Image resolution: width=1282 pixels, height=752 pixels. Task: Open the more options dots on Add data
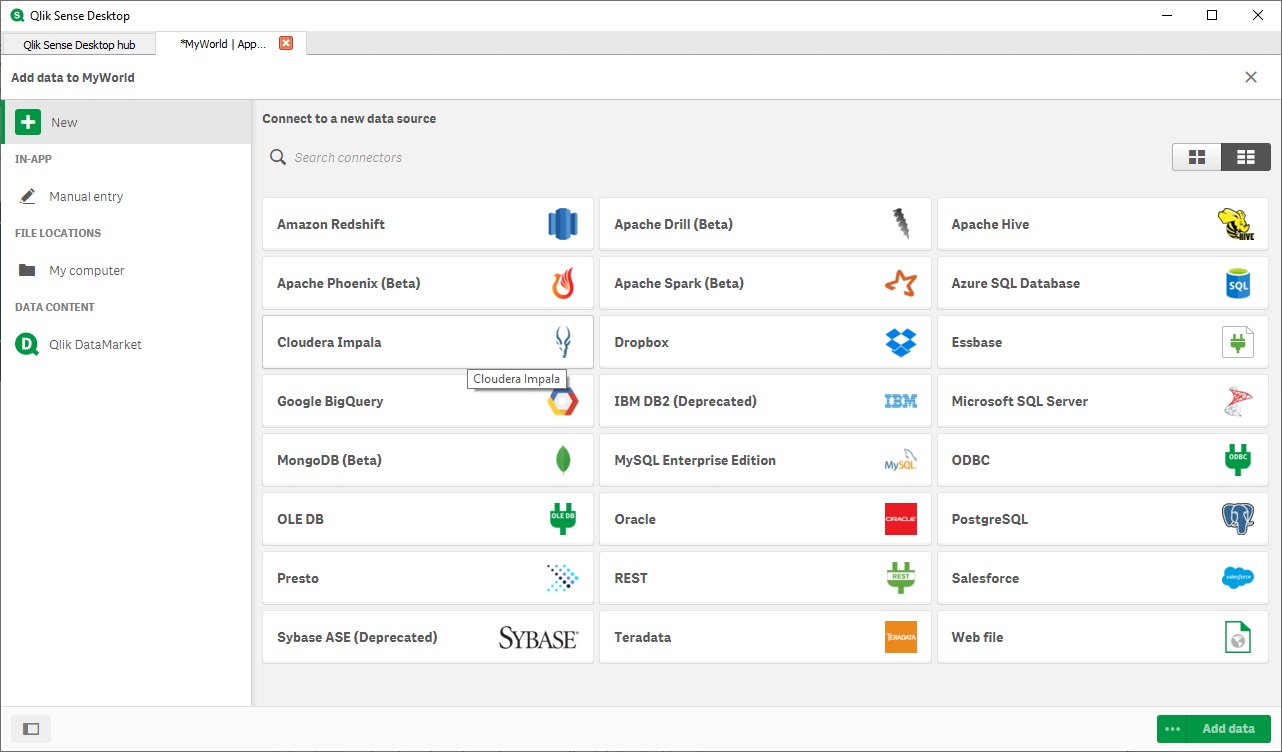[x=1173, y=729]
